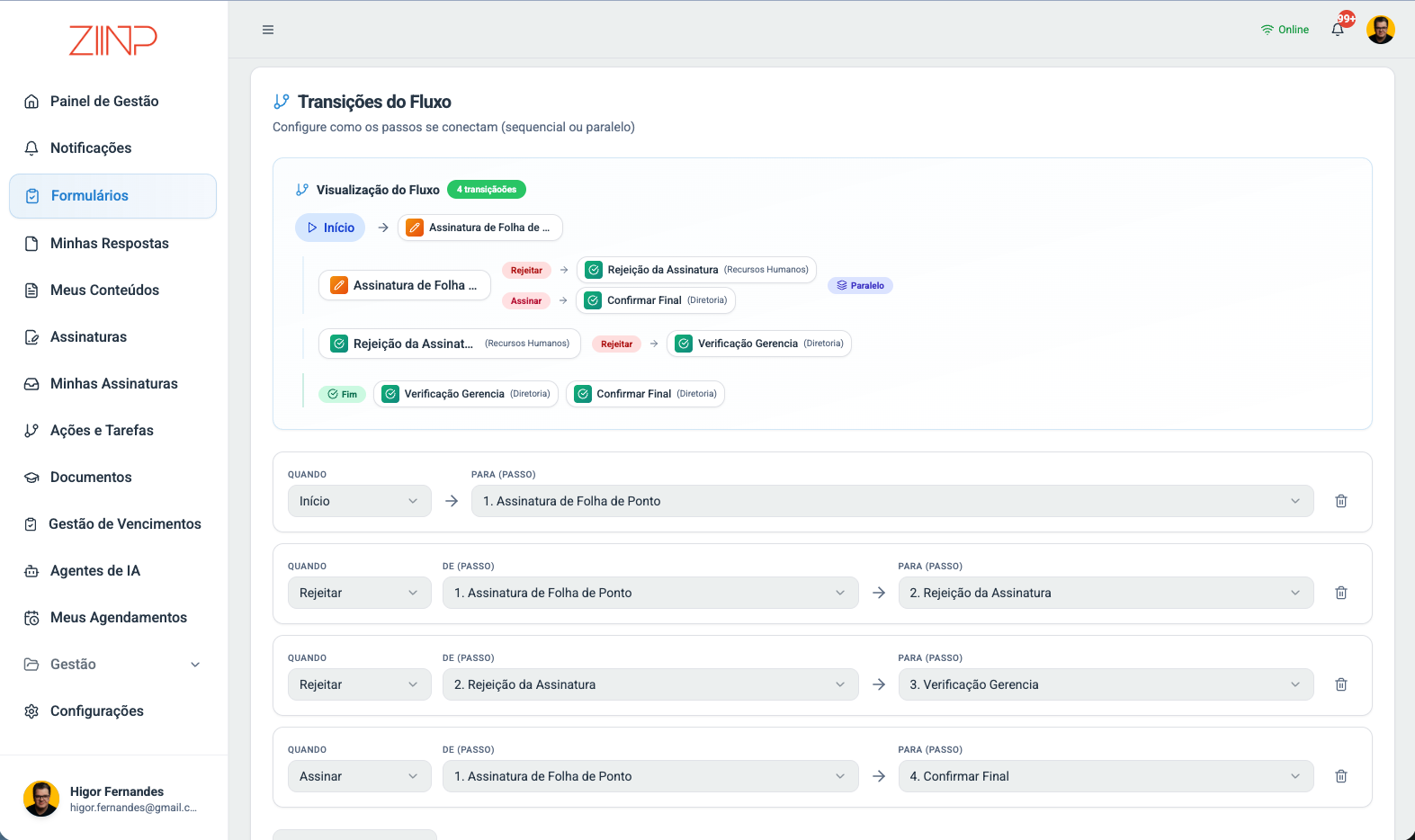Open Formulários in the sidebar

tap(113, 196)
